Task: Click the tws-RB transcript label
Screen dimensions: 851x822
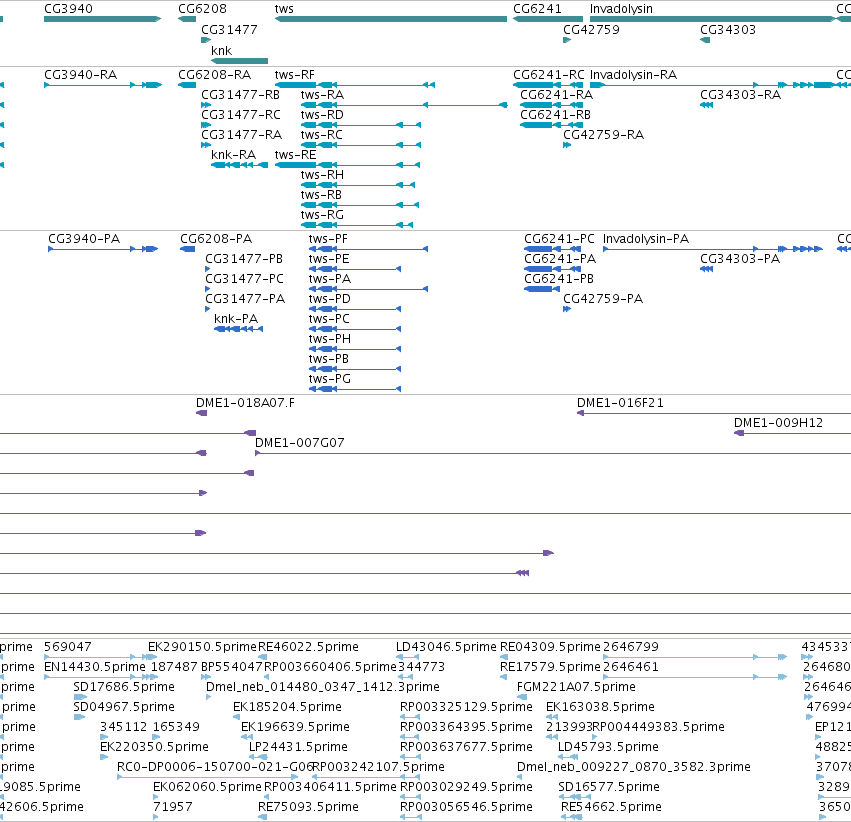Action: pyautogui.click(x=321, y=195)
